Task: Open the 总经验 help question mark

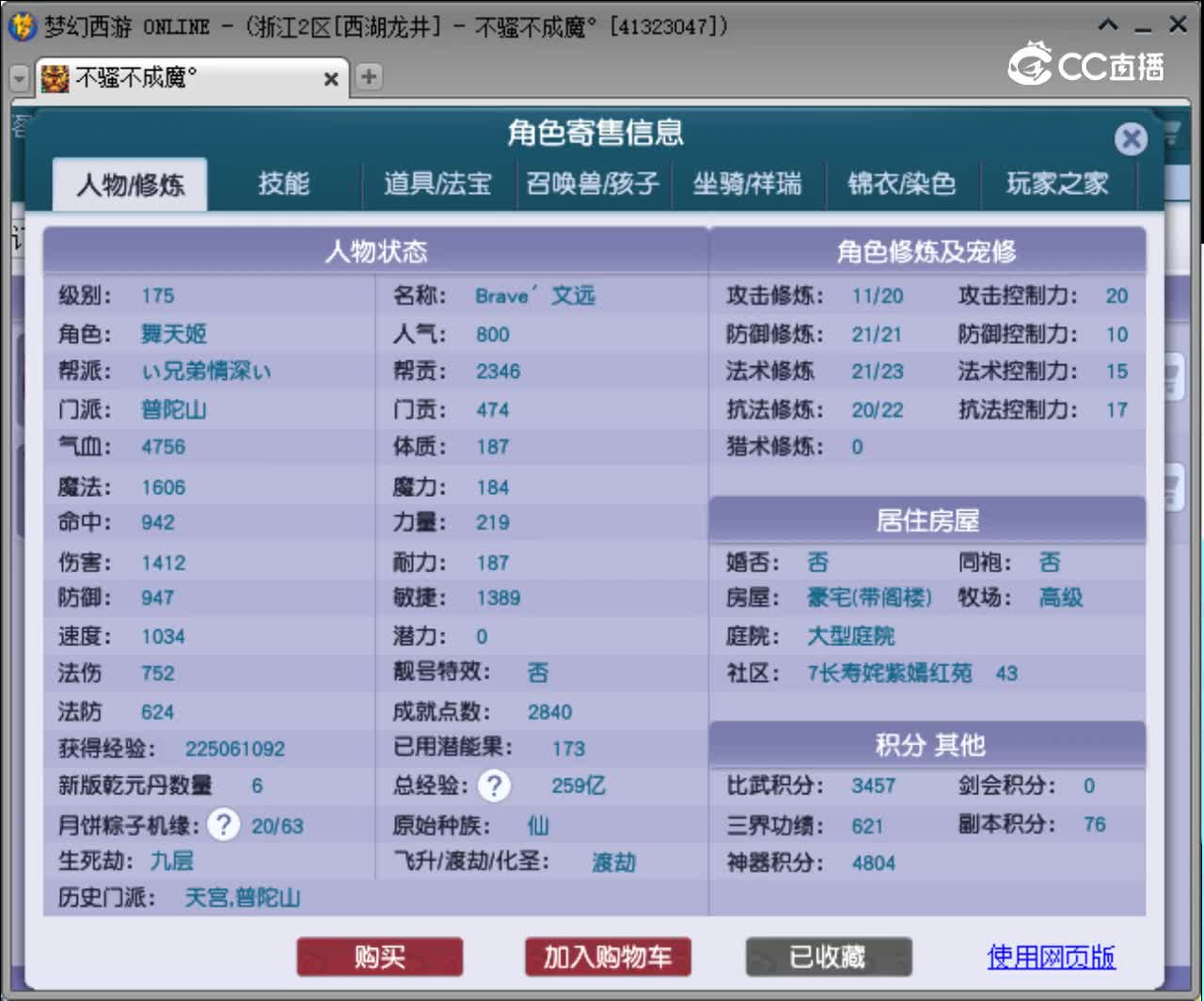Action: point(494,786)
